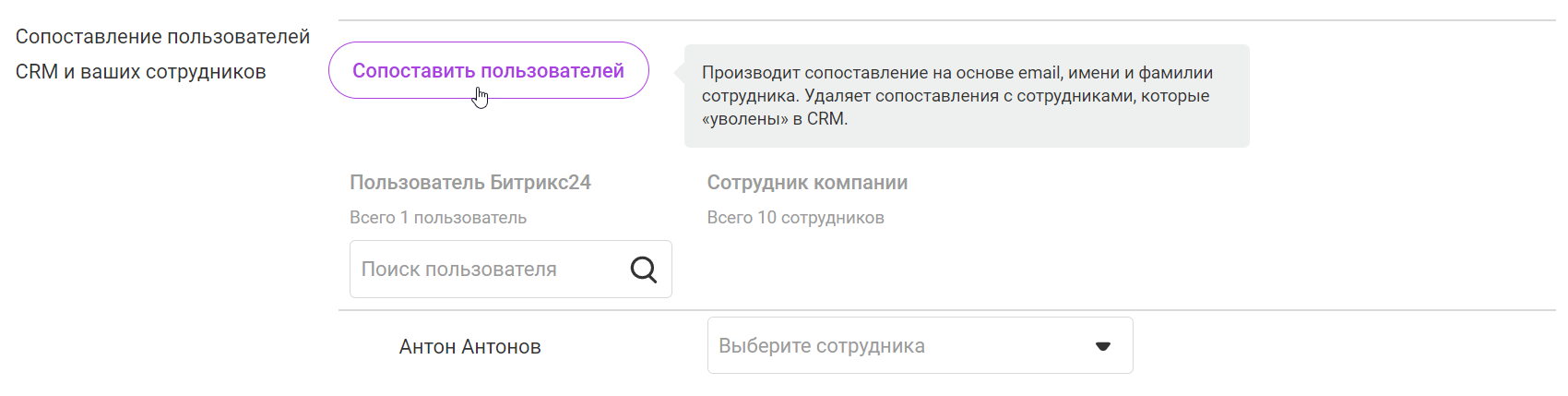Click the «уволены» в CRM tooltip line
Screen dimensions: 1568x396
point(774,119)
